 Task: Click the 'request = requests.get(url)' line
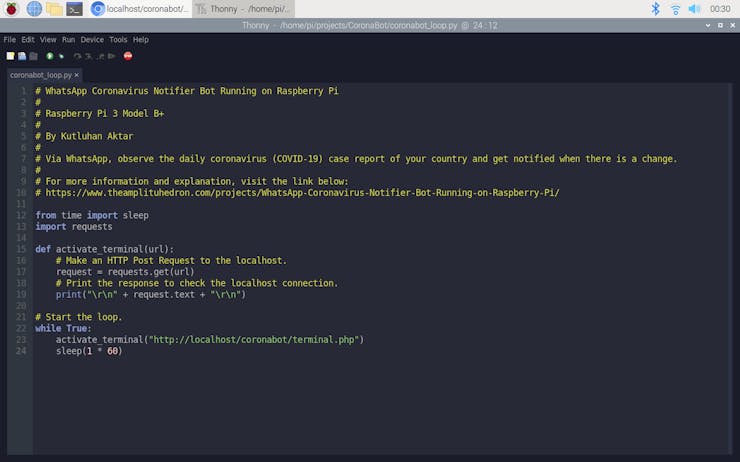(125, 272)
